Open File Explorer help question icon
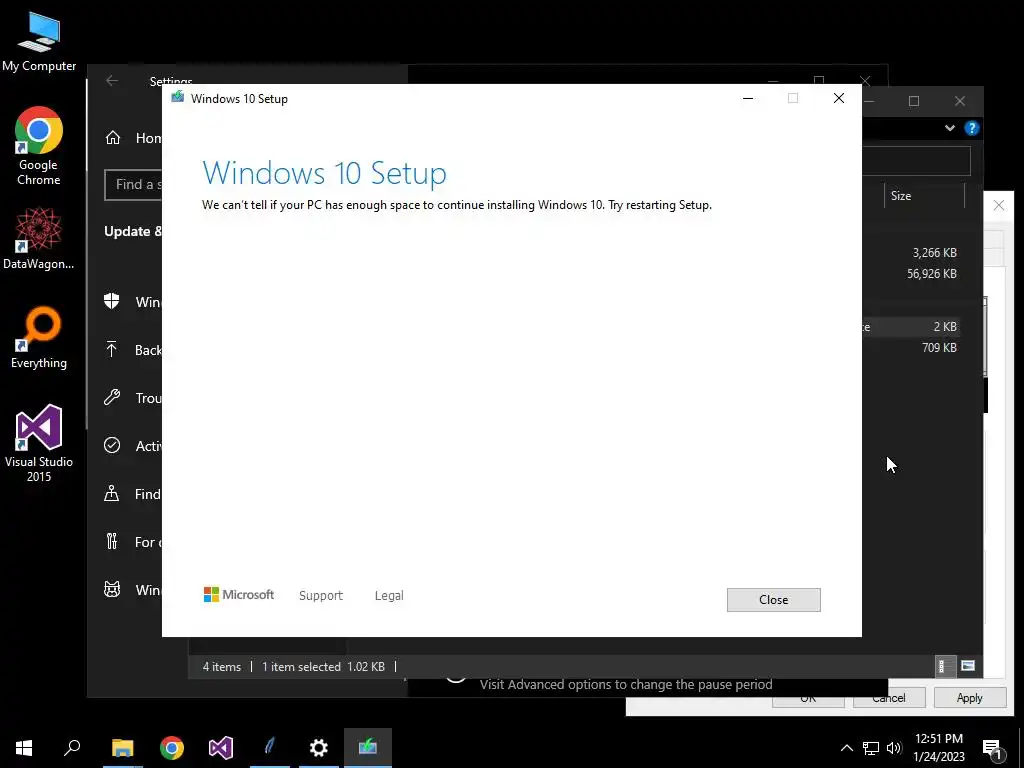Image resolution: width=1024 pixels, height=768 pixels. coord(972,128)
